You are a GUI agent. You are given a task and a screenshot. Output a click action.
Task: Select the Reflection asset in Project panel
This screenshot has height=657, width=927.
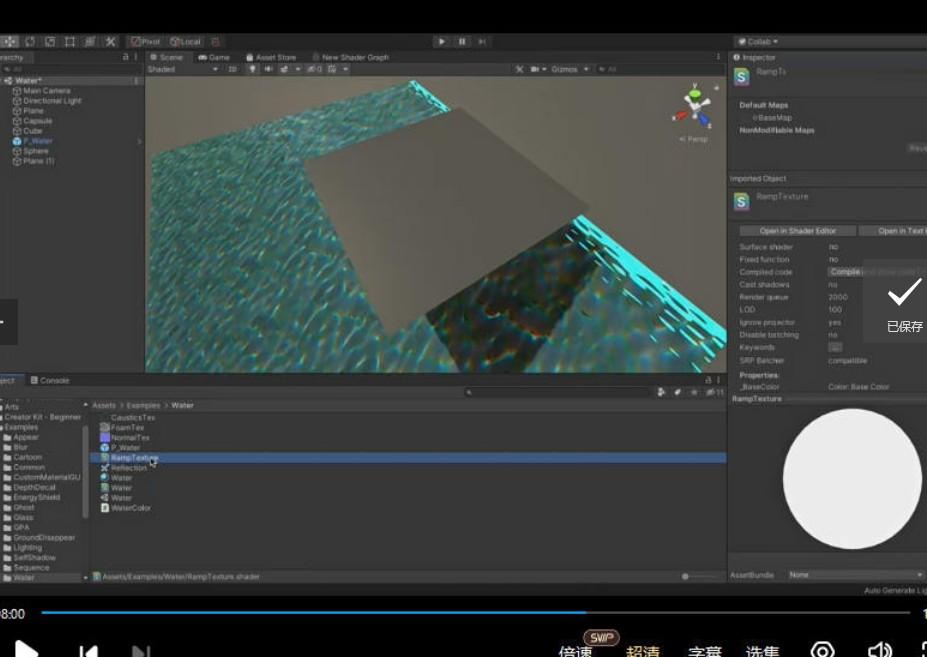(x=128, y=468)
